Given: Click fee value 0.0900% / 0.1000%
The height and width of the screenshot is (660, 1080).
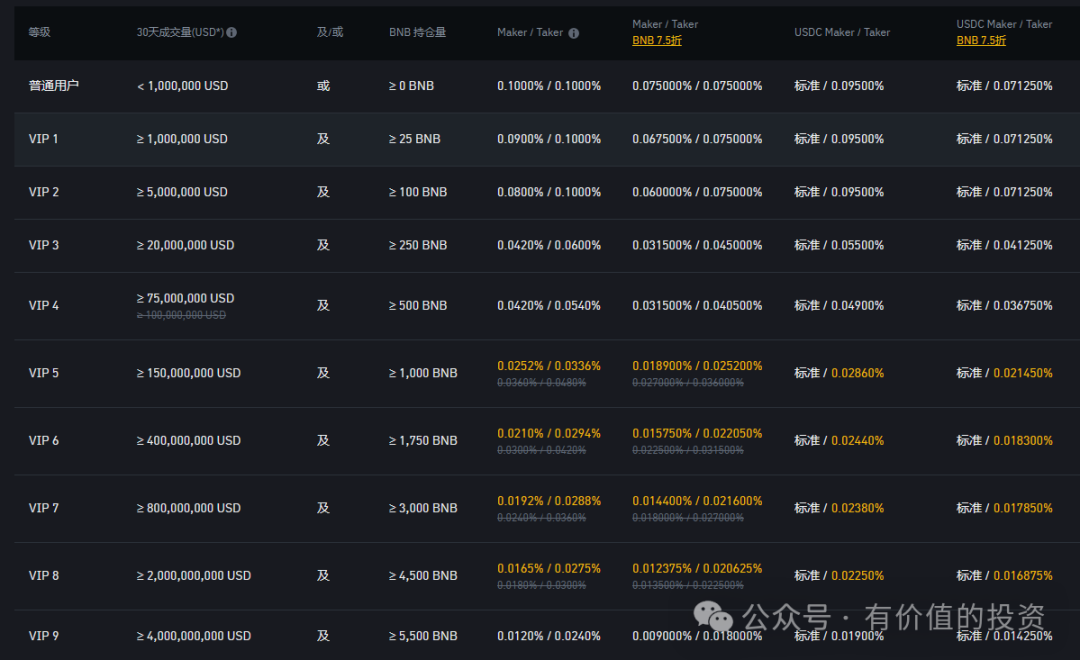Looking at the screenshot, I should (x=549, y=139).
